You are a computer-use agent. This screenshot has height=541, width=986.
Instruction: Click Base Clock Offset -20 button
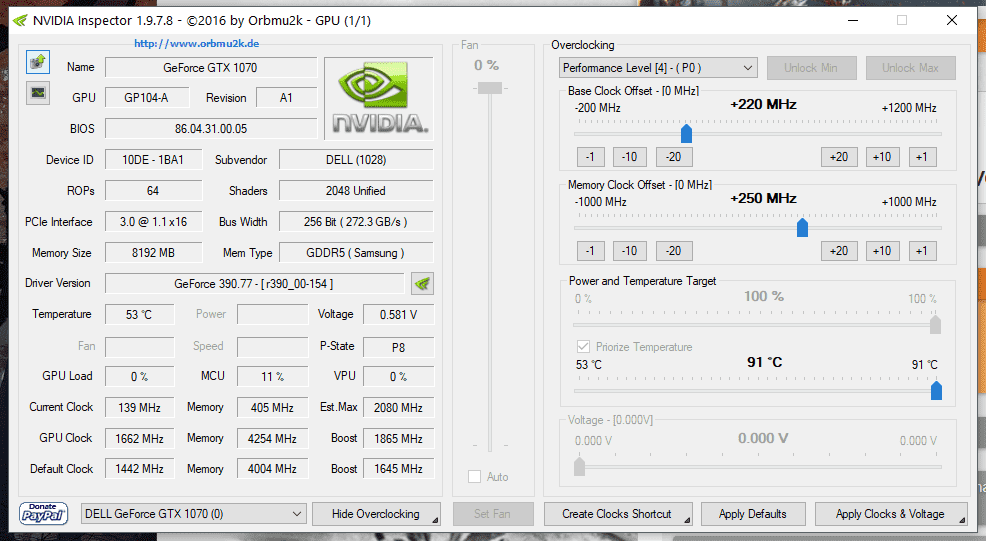click(x=674, y=157)
